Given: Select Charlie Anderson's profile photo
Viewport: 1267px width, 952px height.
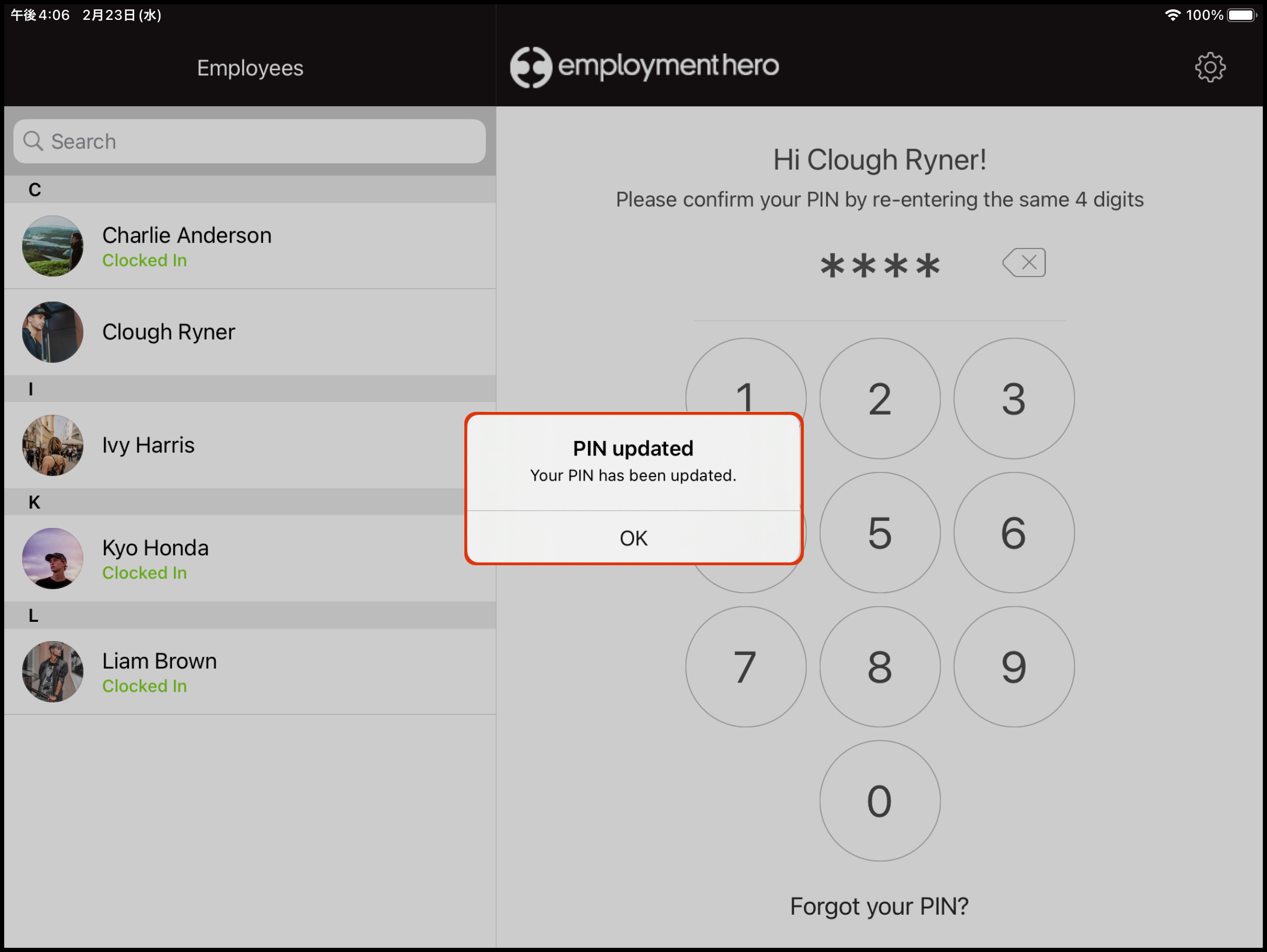Looking at the screenshot, I should [52, 246].
